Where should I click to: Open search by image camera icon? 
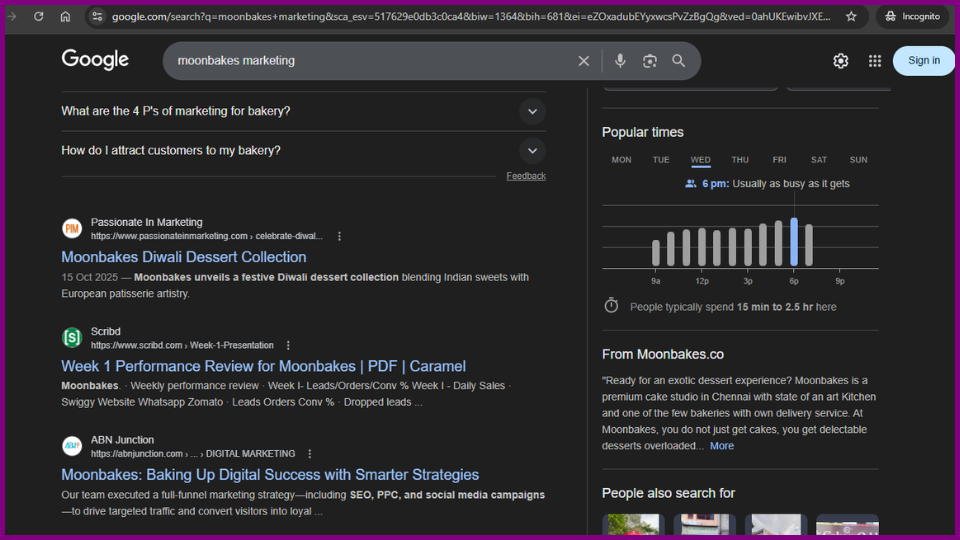(x=650, y=61)
